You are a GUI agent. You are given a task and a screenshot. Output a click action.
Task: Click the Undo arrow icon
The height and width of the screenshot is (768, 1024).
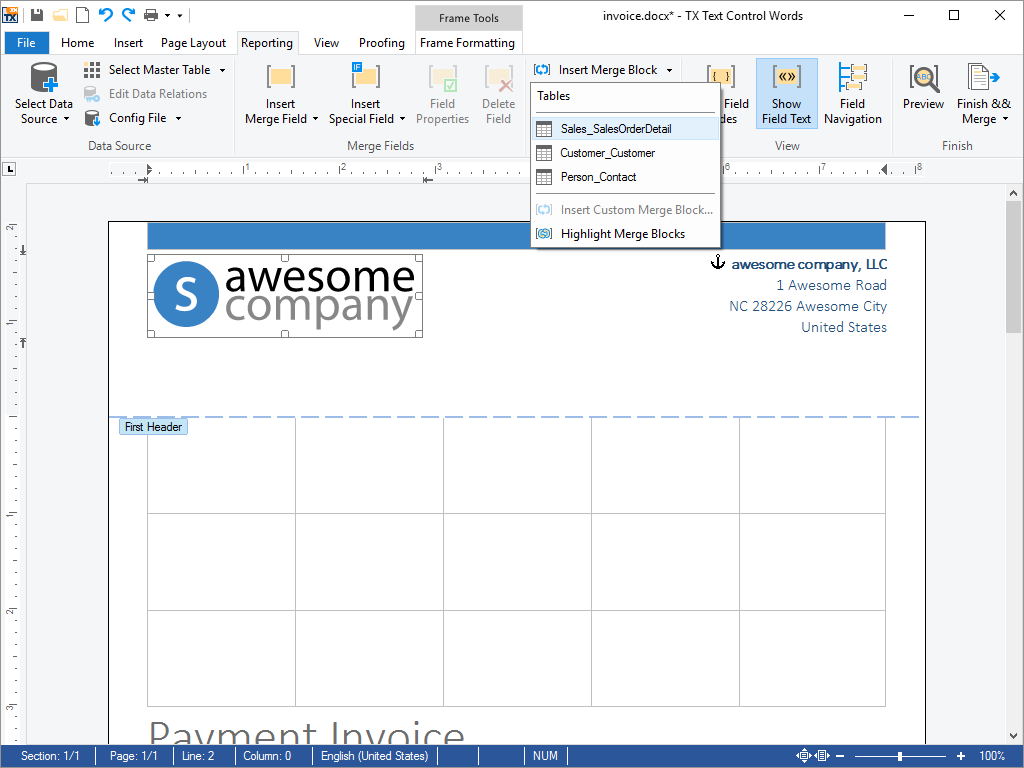[x=105, y=15]
